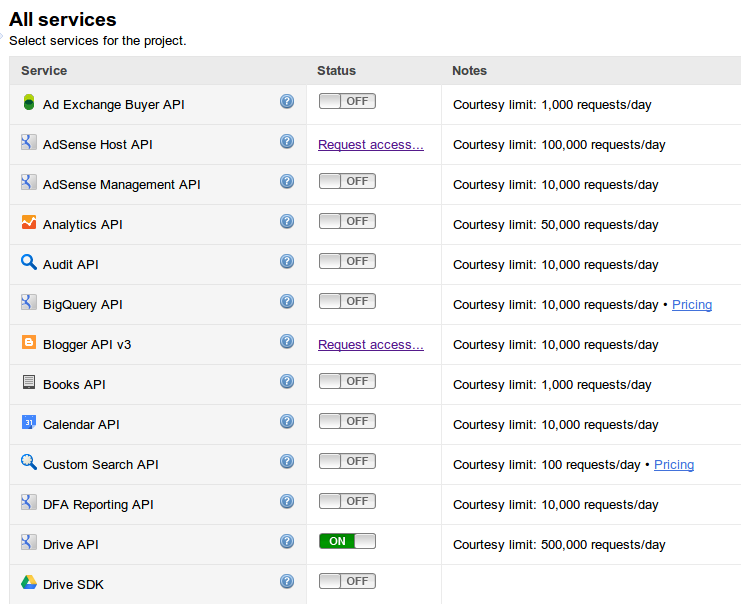The height and width of the screenshot is (604, 741).
Task: Turn on AdSense Management API
Action: [347, 181]
